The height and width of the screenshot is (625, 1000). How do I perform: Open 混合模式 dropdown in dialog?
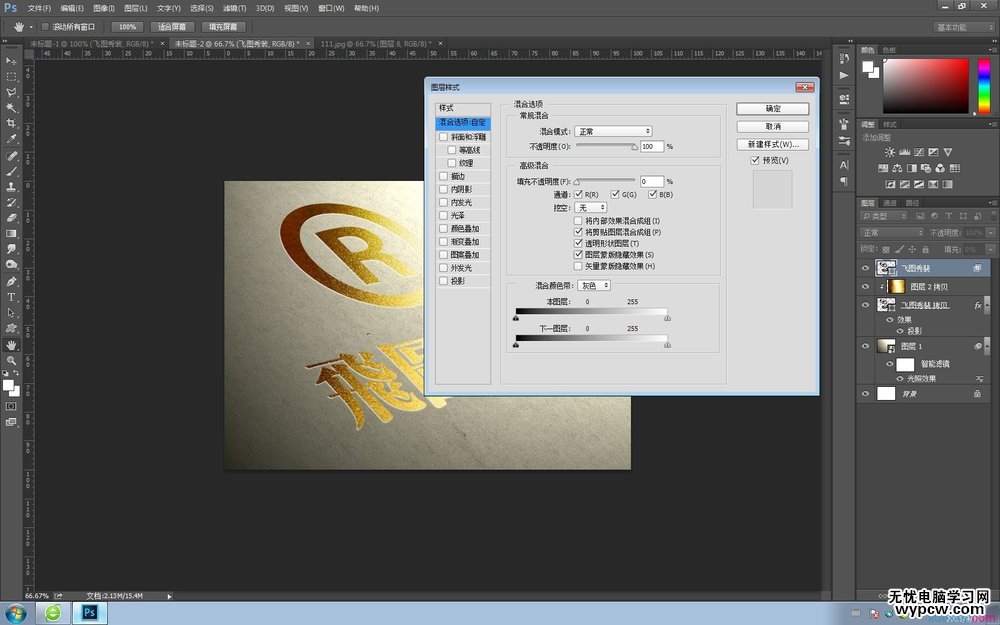(613, 131)
